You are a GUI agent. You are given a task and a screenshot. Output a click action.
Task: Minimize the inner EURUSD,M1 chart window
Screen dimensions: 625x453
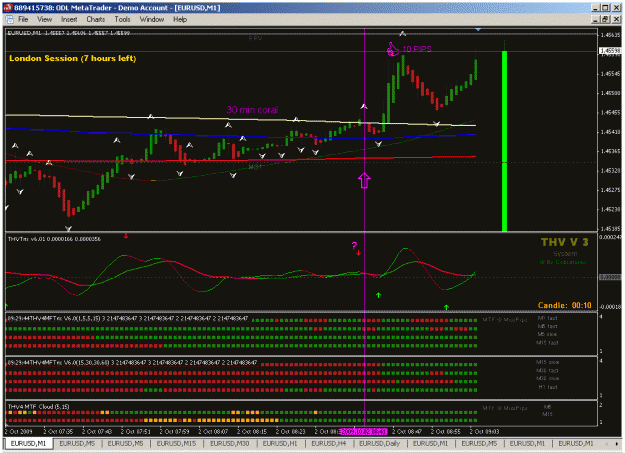tap(596, 19)
